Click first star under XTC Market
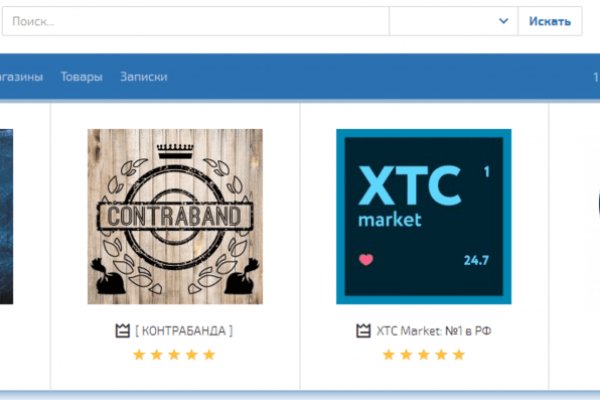The image size is (600, 400). coord(388,354)
